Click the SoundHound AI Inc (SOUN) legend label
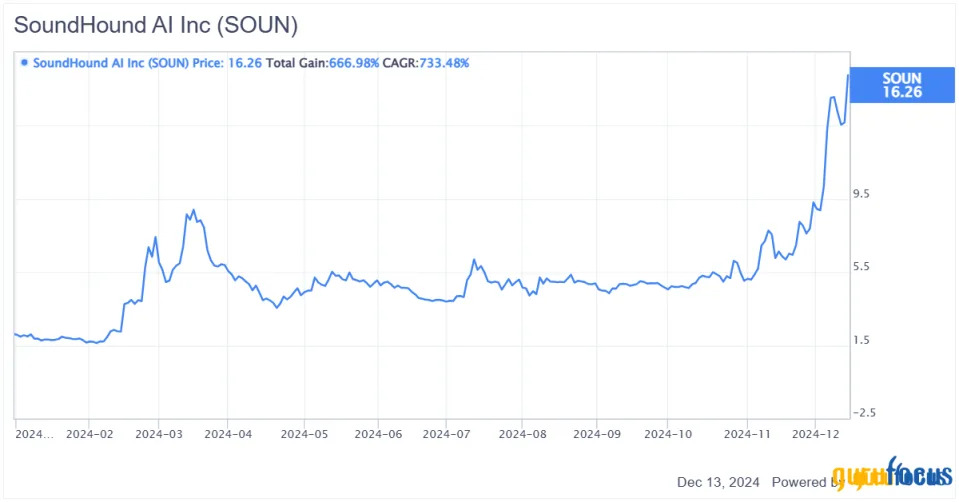This screenshot has height=502, width=959. (x=111, y=63)
